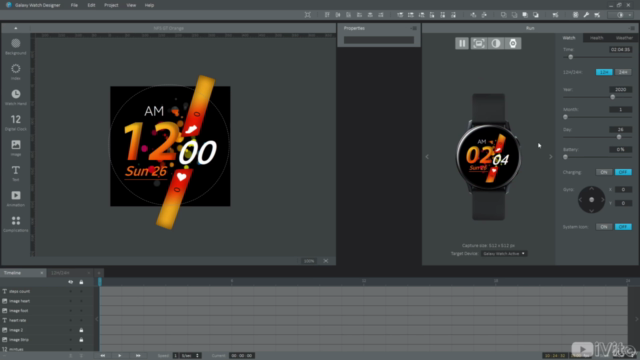Show previous watch device with left arrow
640x360 pixels.
click(x=427, y=157)
